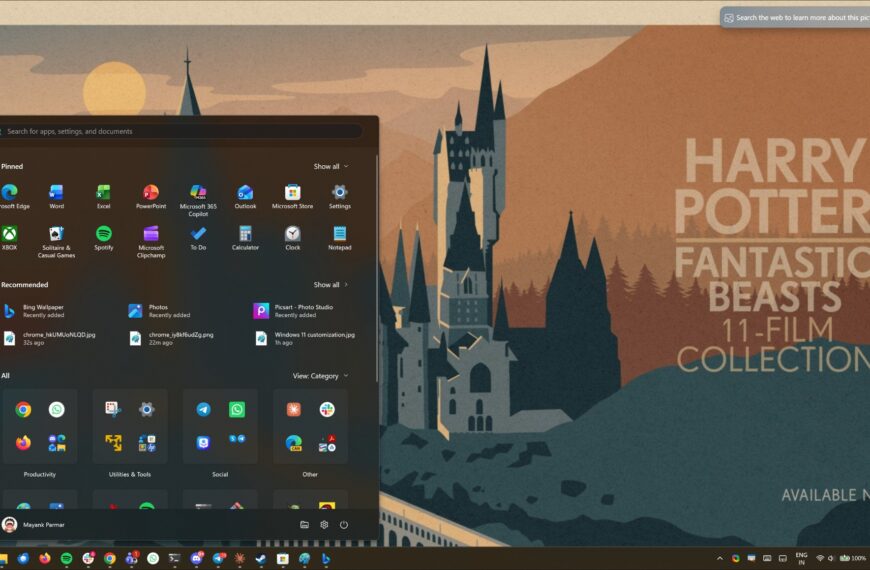Open File Explorer folder icon beside settings gear

click(x=305, y=524)
